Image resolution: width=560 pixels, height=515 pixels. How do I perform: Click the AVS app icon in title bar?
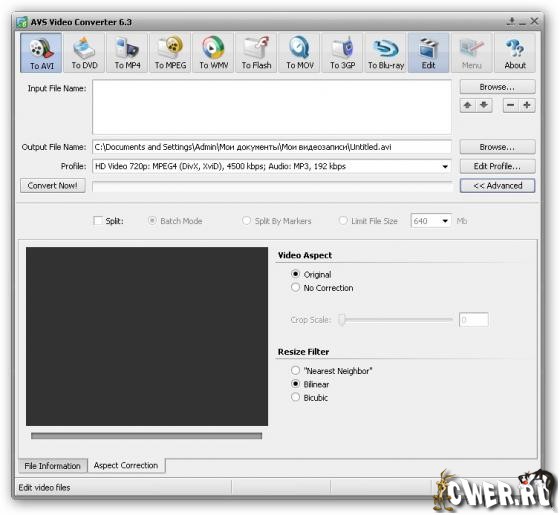22,22
